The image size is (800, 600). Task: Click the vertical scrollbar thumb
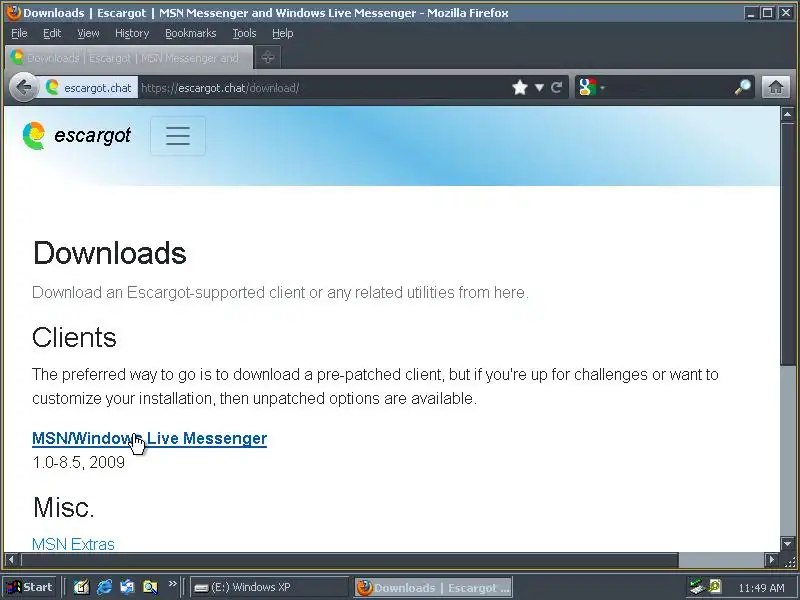click(787, 243)
